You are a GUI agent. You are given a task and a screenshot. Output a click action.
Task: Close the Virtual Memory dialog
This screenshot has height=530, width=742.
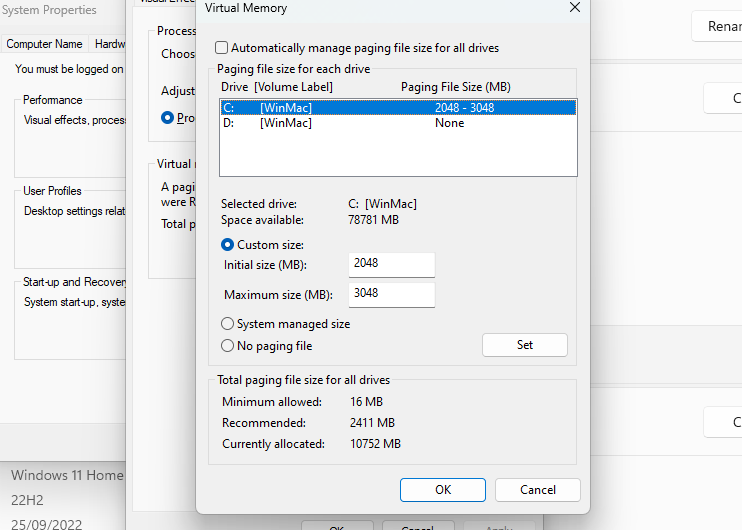(574, 8)
